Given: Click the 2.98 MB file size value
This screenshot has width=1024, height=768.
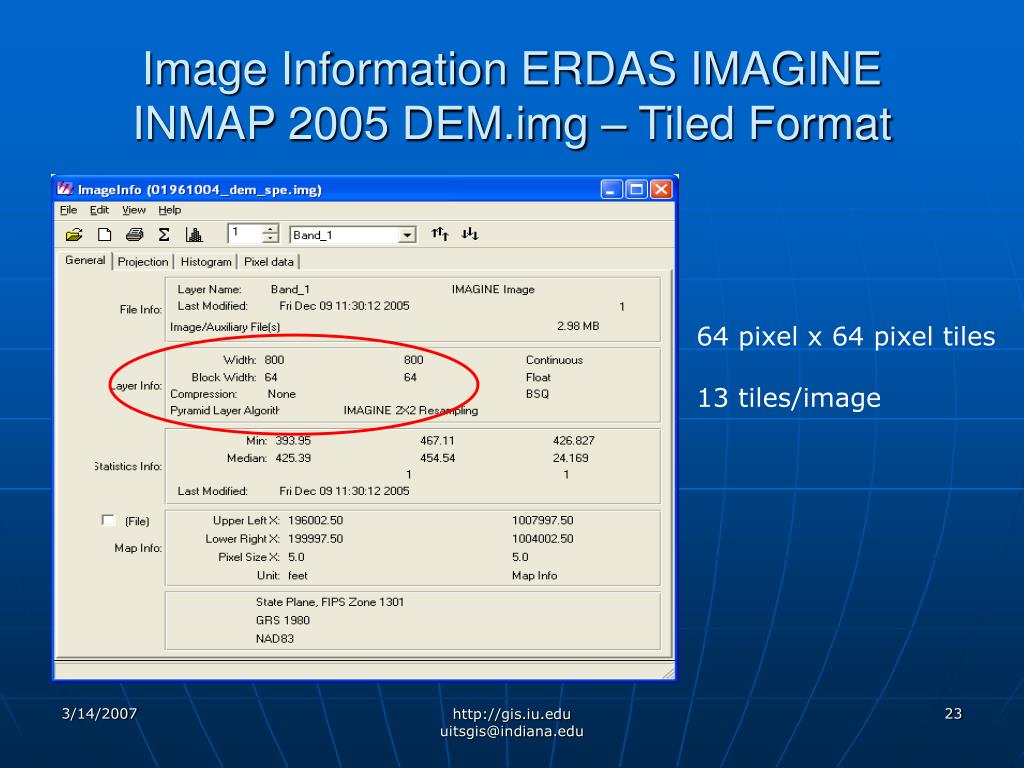Looking at the screenshot, I should [x=578, y=326].
